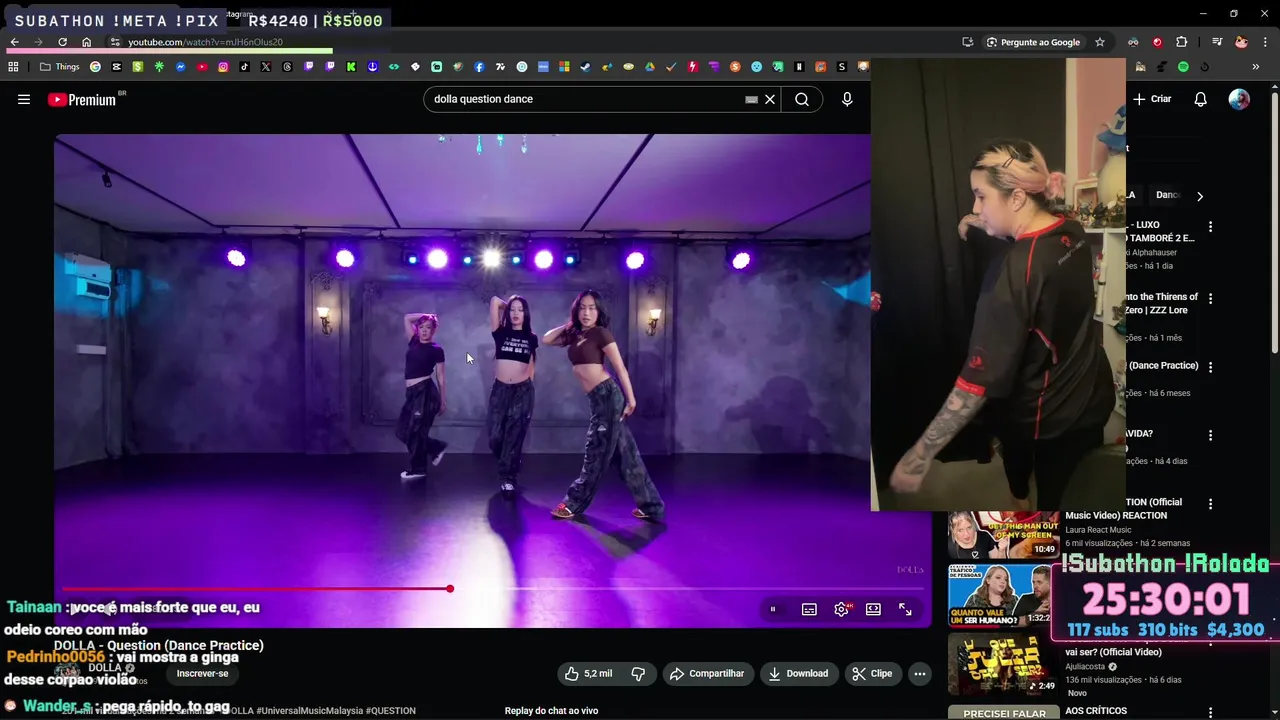Toggle subtitles/closed captions in player
The width and height of the screenshot is (1280, 720).
(x=809, y=609)
